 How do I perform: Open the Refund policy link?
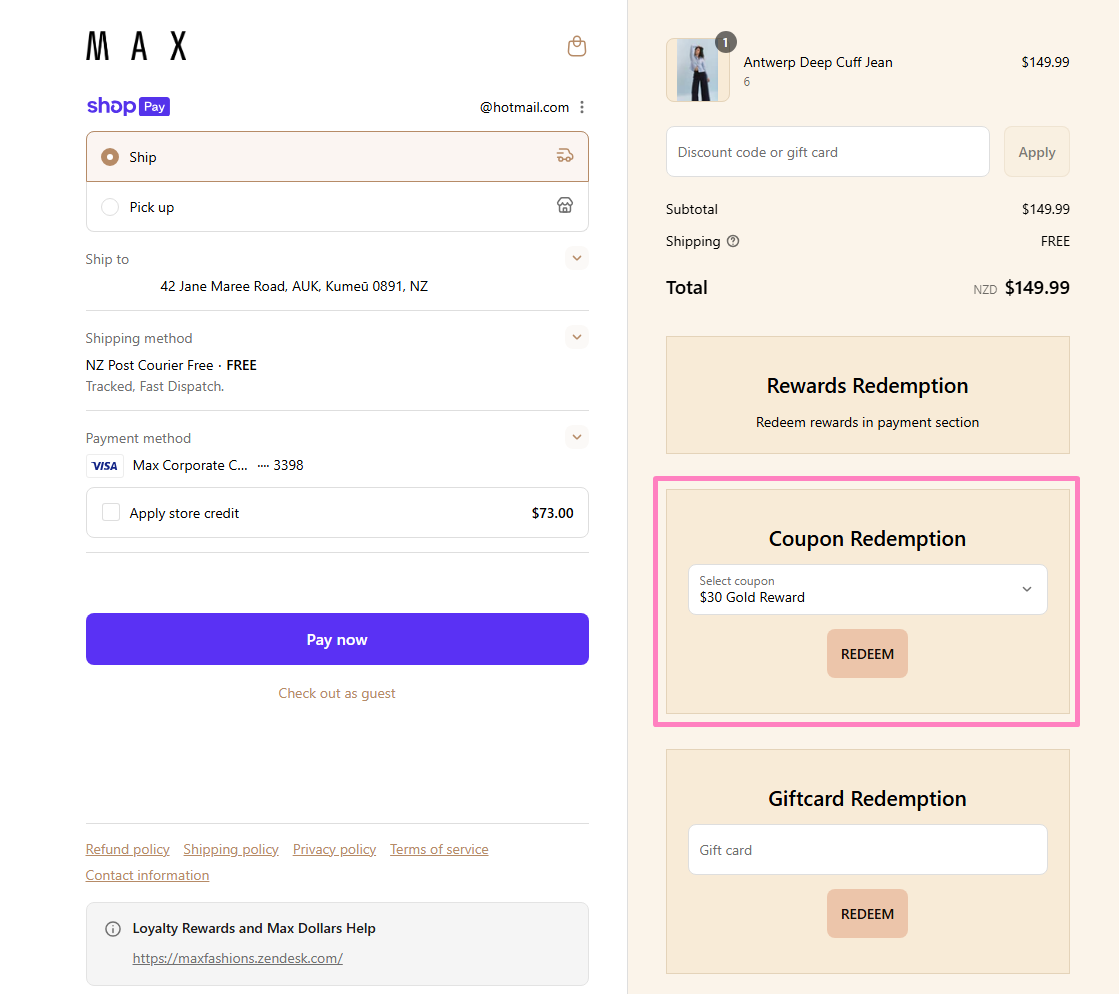tap(127, 849)
